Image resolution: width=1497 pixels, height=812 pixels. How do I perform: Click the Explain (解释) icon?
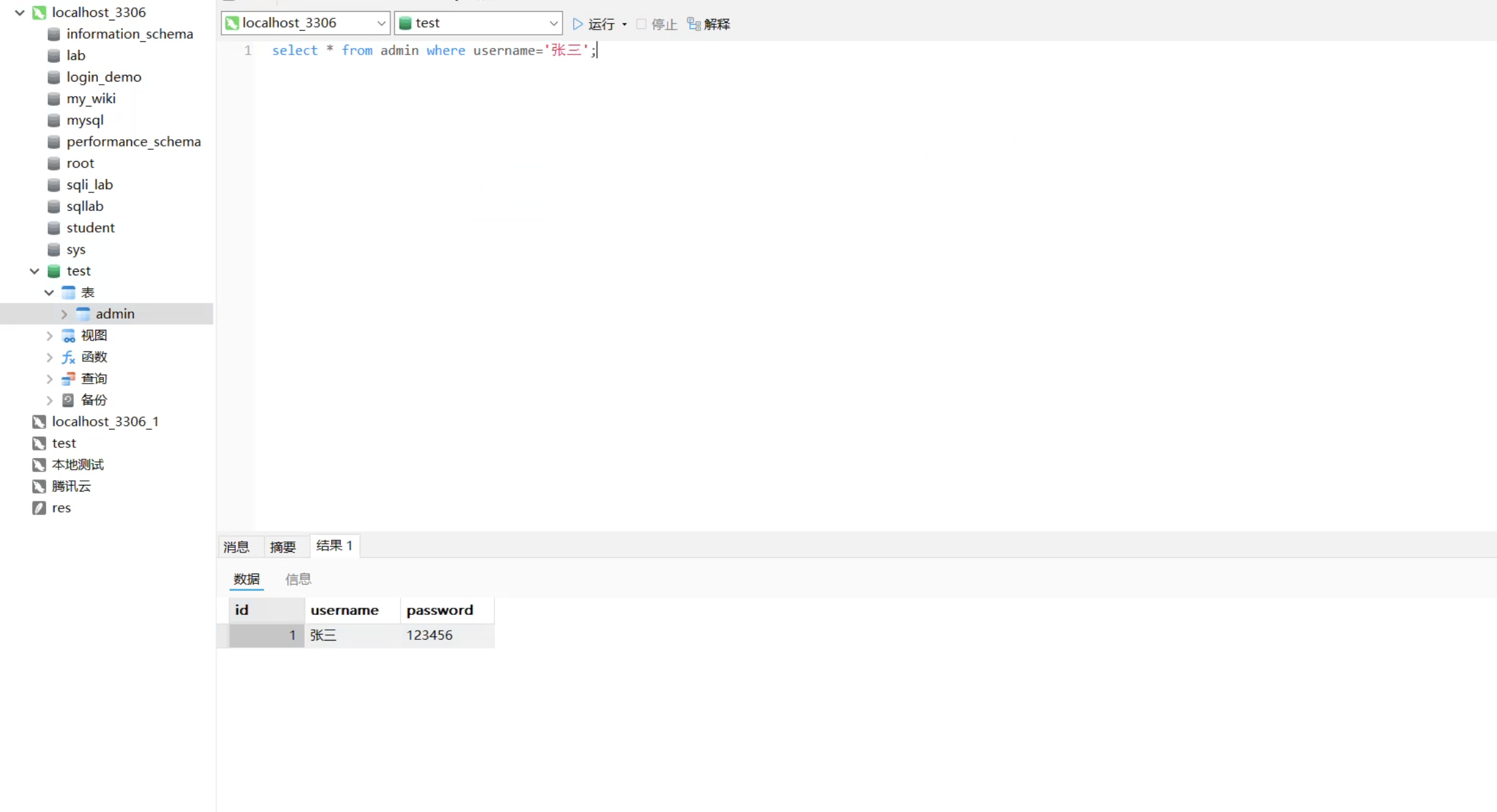pyautogui.click(x=693, y=24)
